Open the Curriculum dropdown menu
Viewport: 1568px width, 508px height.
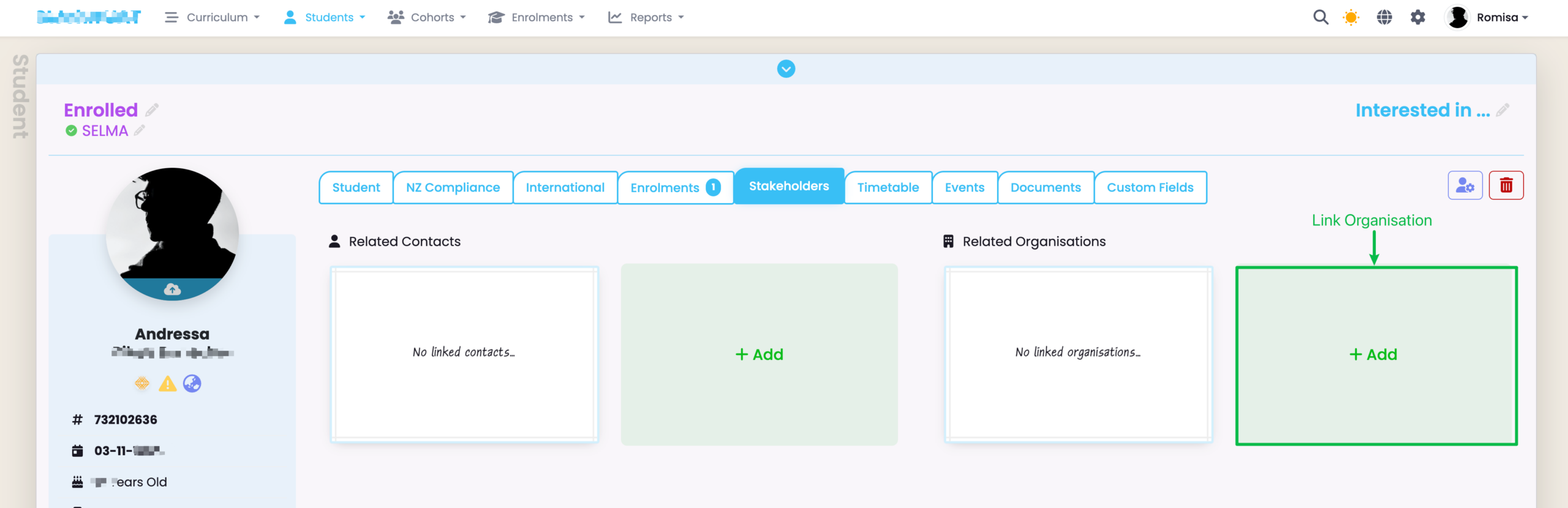pos(213,17)
